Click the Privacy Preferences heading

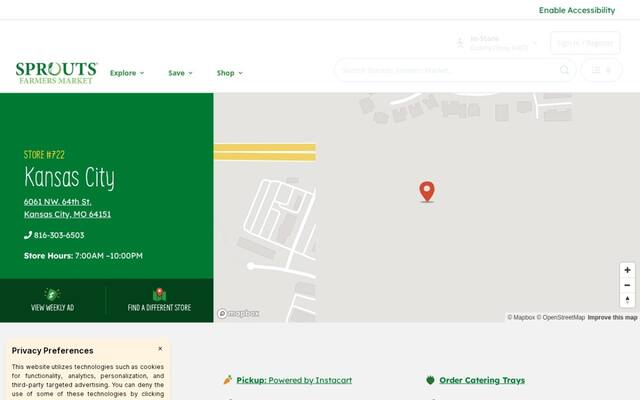point(52,351)
